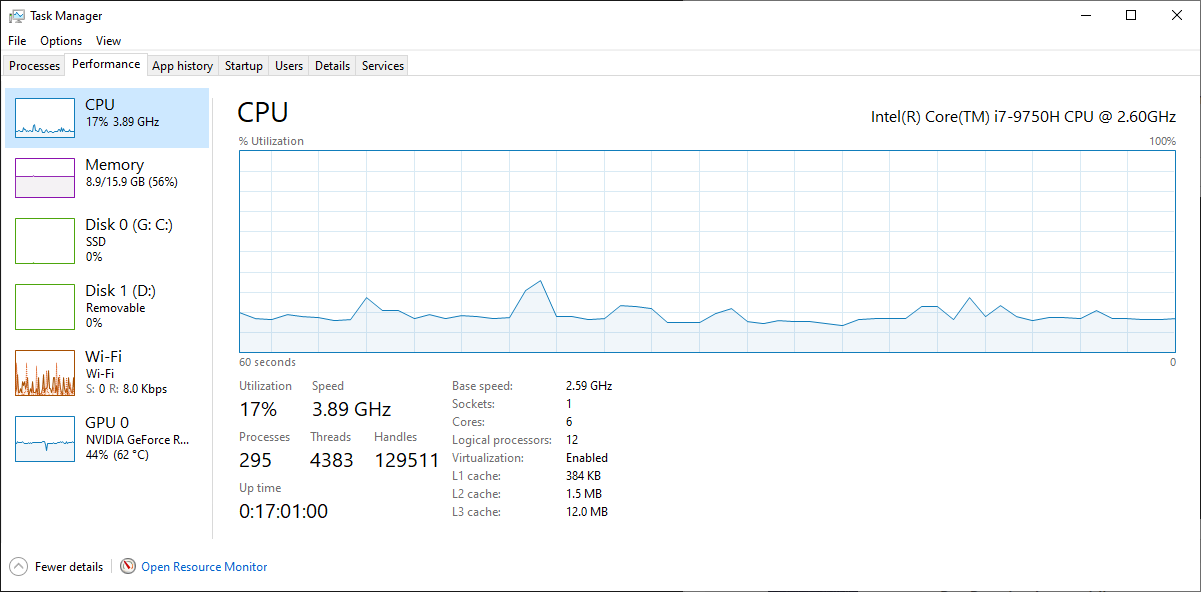Go to the App history tab

coord(182,66)
